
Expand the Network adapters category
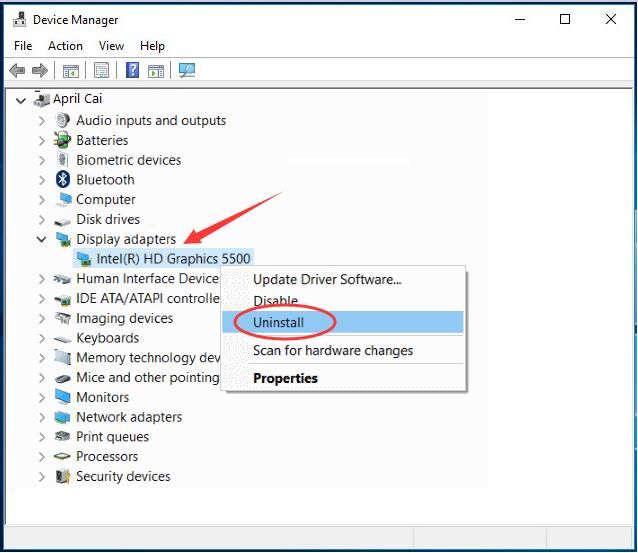click(x=42, y=418)
